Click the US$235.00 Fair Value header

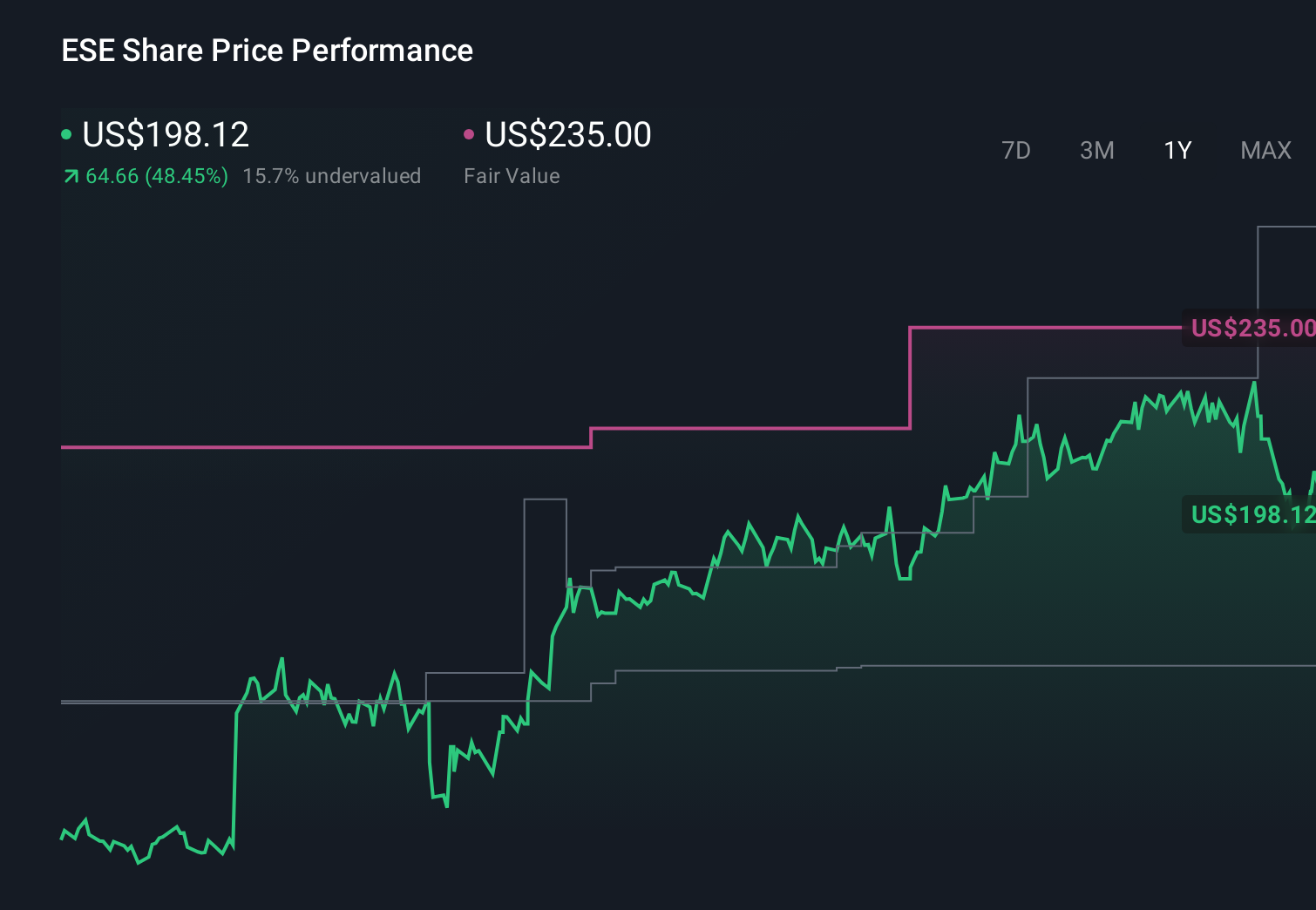tap(566, 134)
